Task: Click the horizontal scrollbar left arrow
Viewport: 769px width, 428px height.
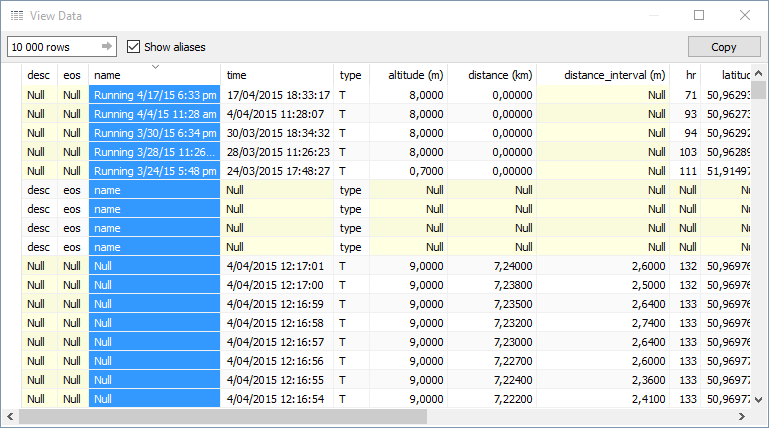Action: pyautogui.click(x=10, y=416)
